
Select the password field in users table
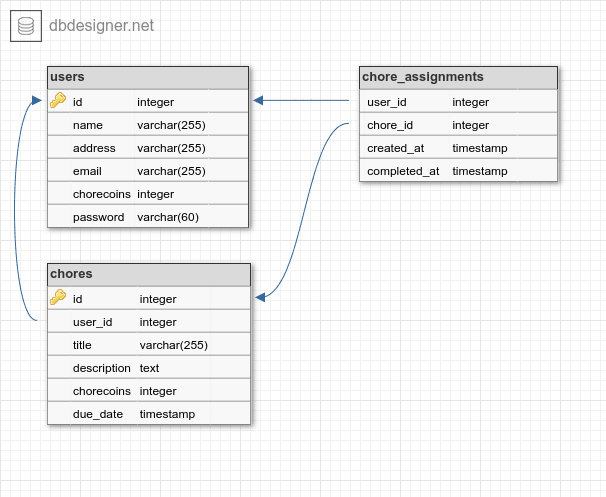pyautogui.click(x=148, y=217)
